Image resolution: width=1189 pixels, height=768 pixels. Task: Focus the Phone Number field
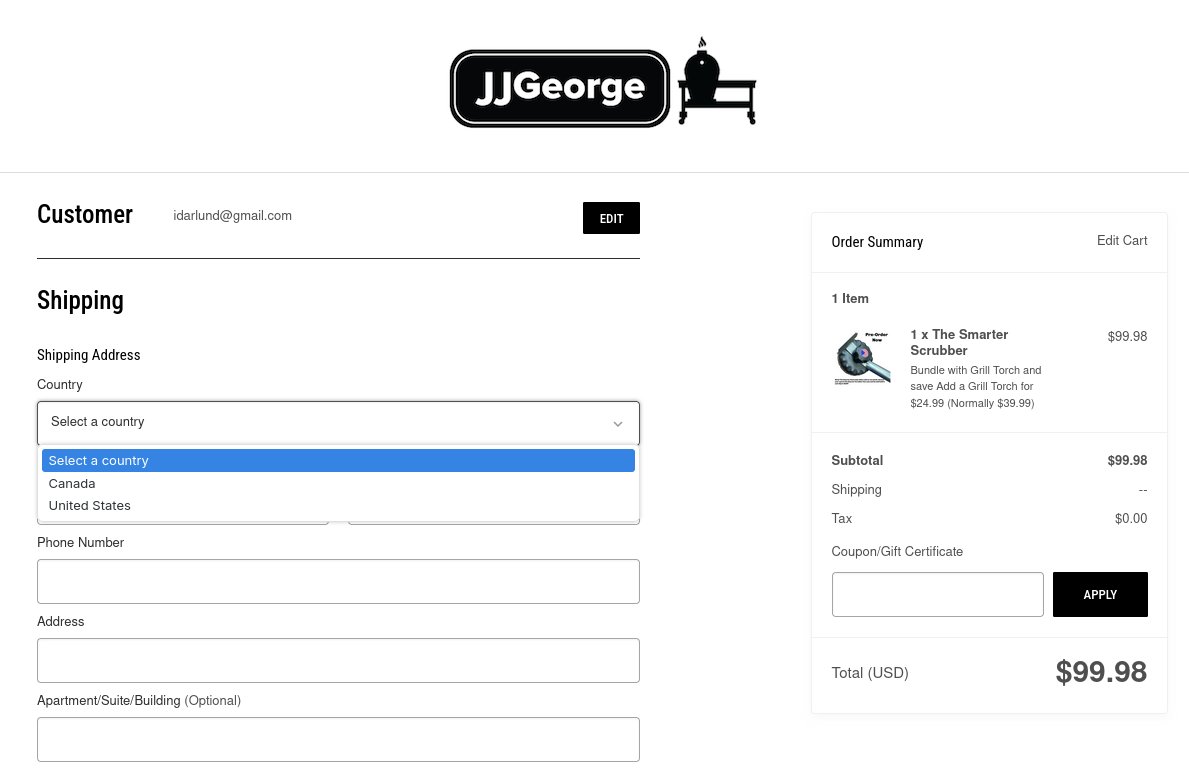(338, 581)
